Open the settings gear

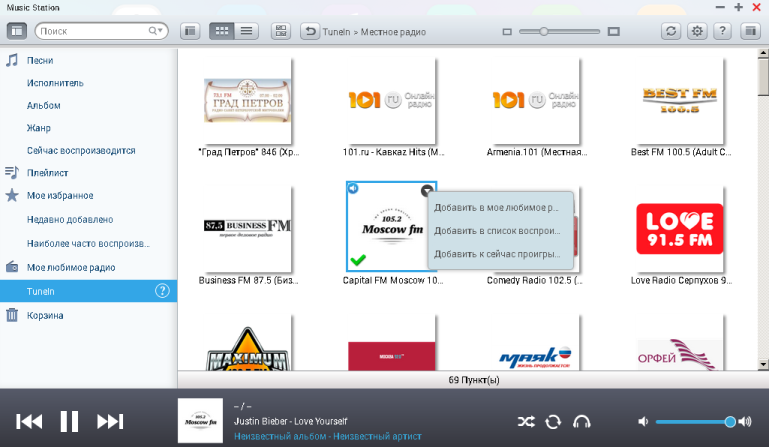click(x=697, y=31)
